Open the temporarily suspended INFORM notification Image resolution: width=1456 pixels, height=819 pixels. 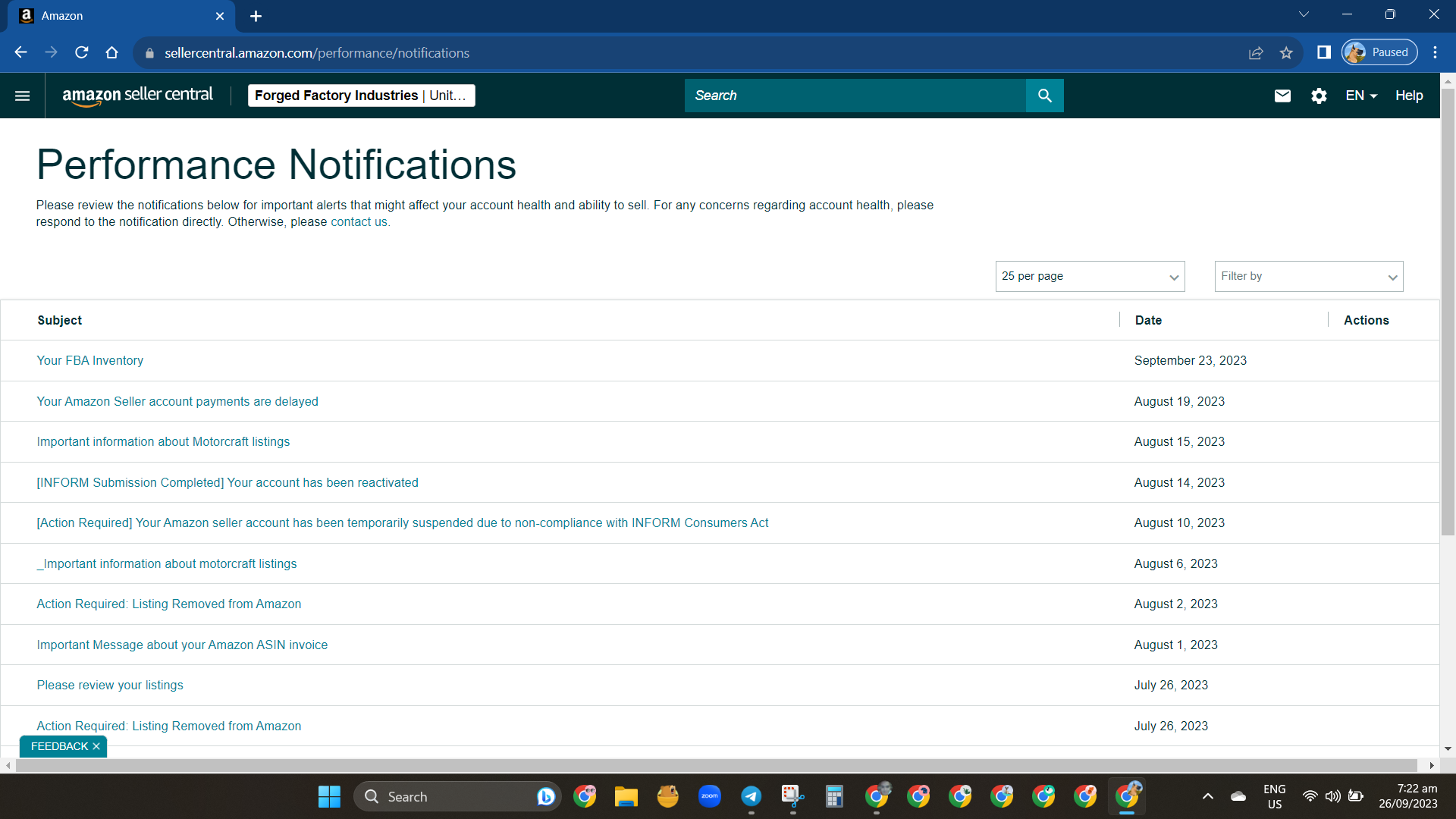point(403,523)
